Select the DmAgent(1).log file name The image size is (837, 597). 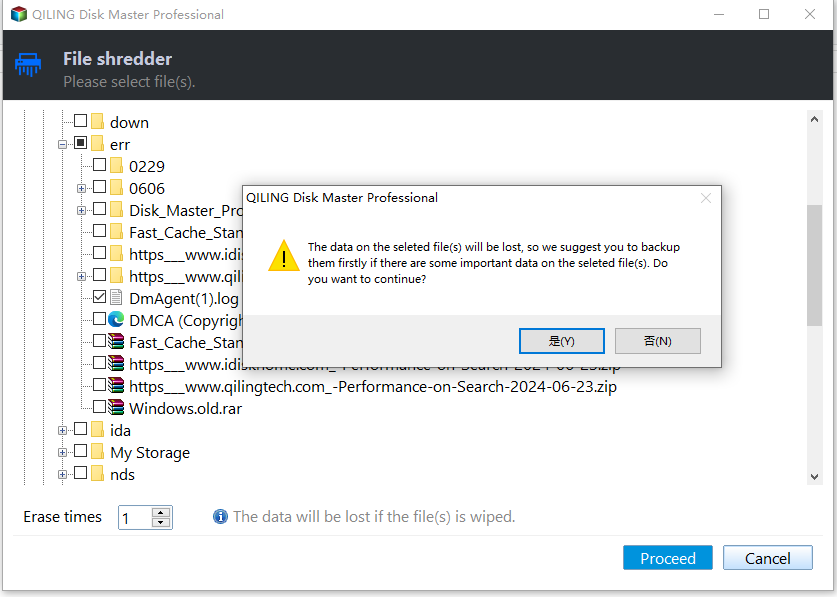pyautogui.click(x=184, y=298)
